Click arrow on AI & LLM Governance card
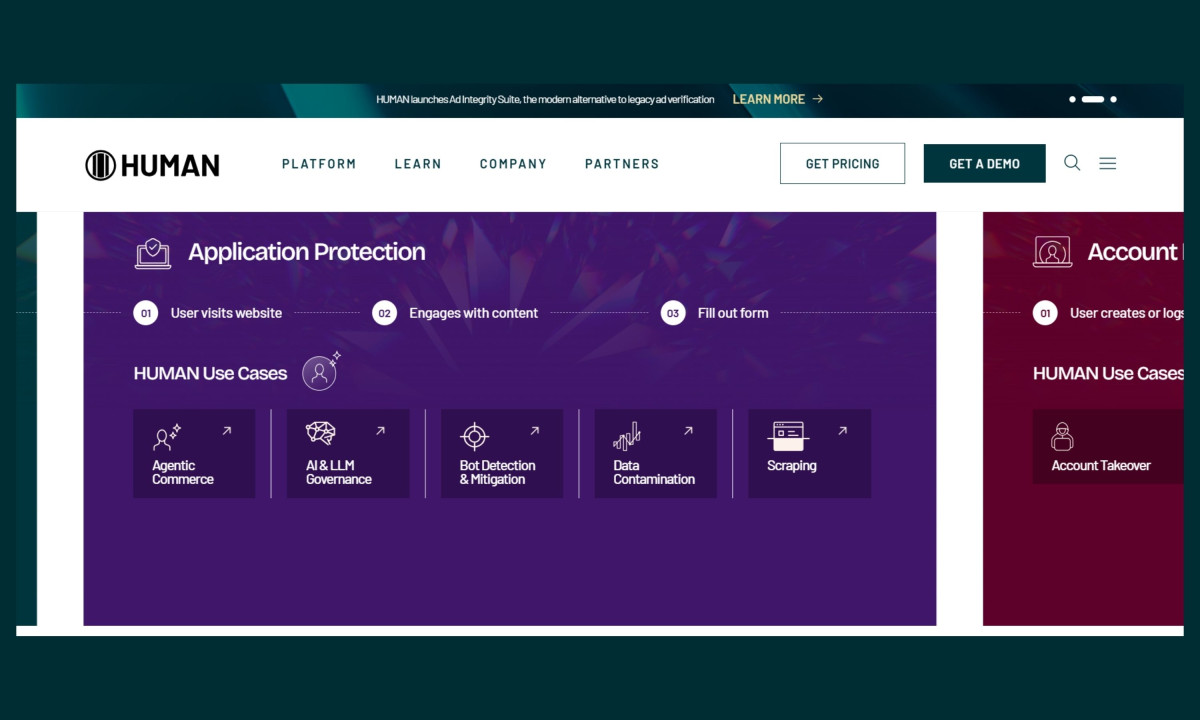This screenshot has height=720, width=1200. (x=380, y=431)
